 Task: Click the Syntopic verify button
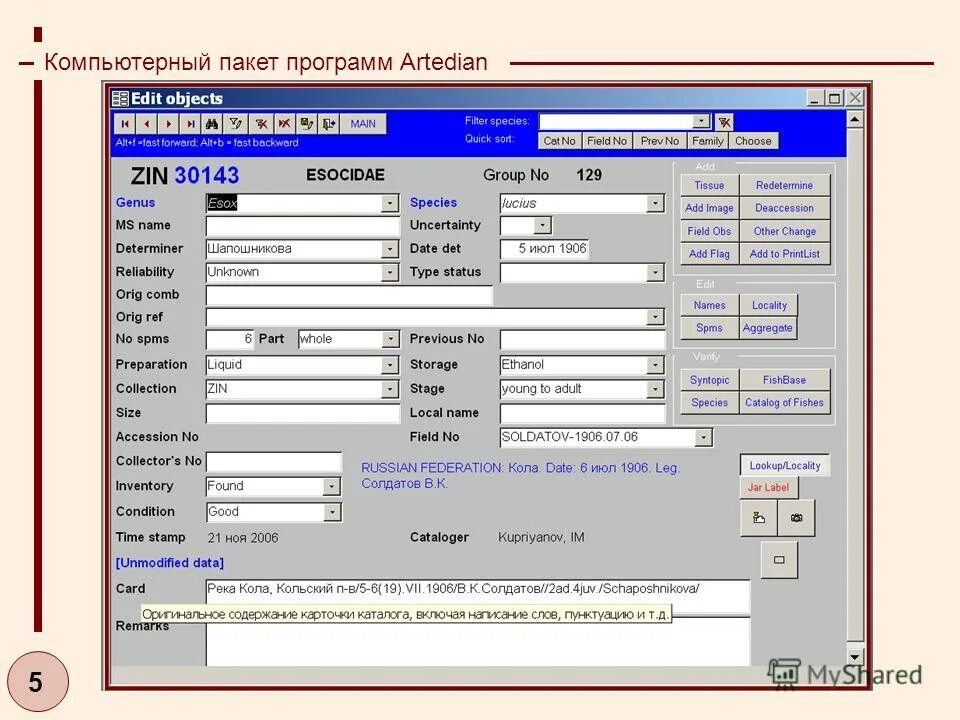click(x=709, y=380)
